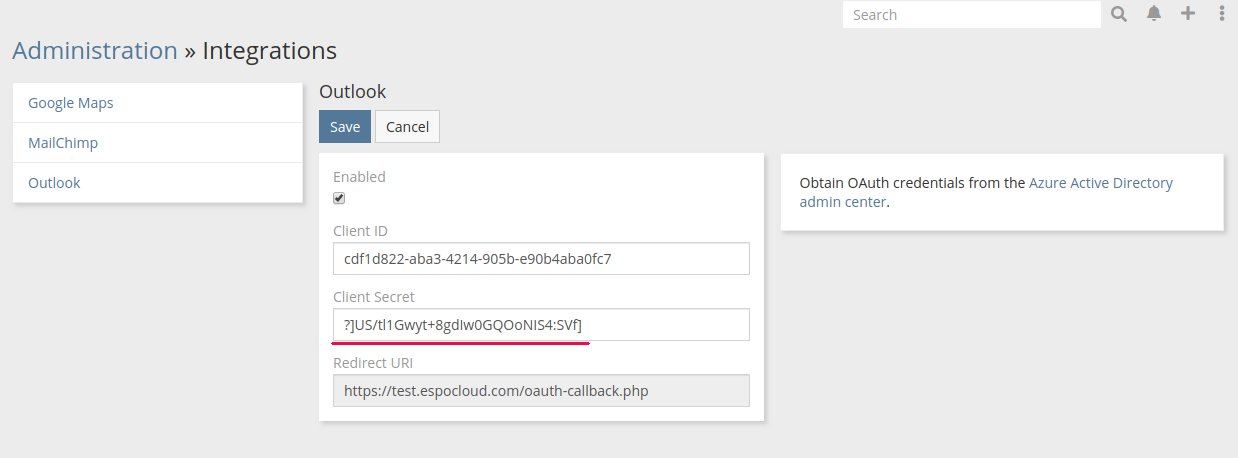Open the Azure Active Directory admin center link
Image resolution: width=1238 pixels, height=458 pixels.
(x=1100, y=183)
